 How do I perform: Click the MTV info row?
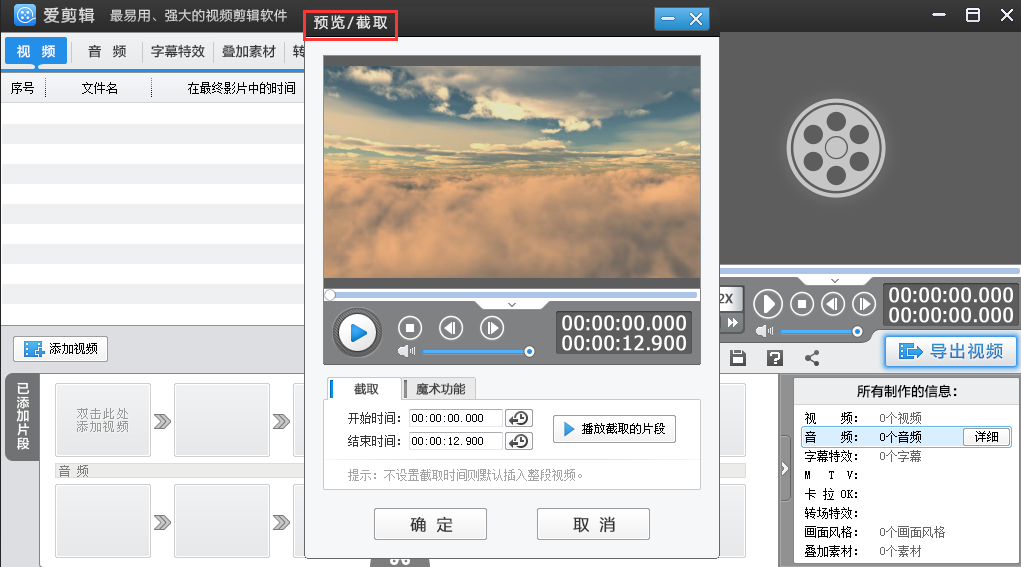[x=906, y=475]
